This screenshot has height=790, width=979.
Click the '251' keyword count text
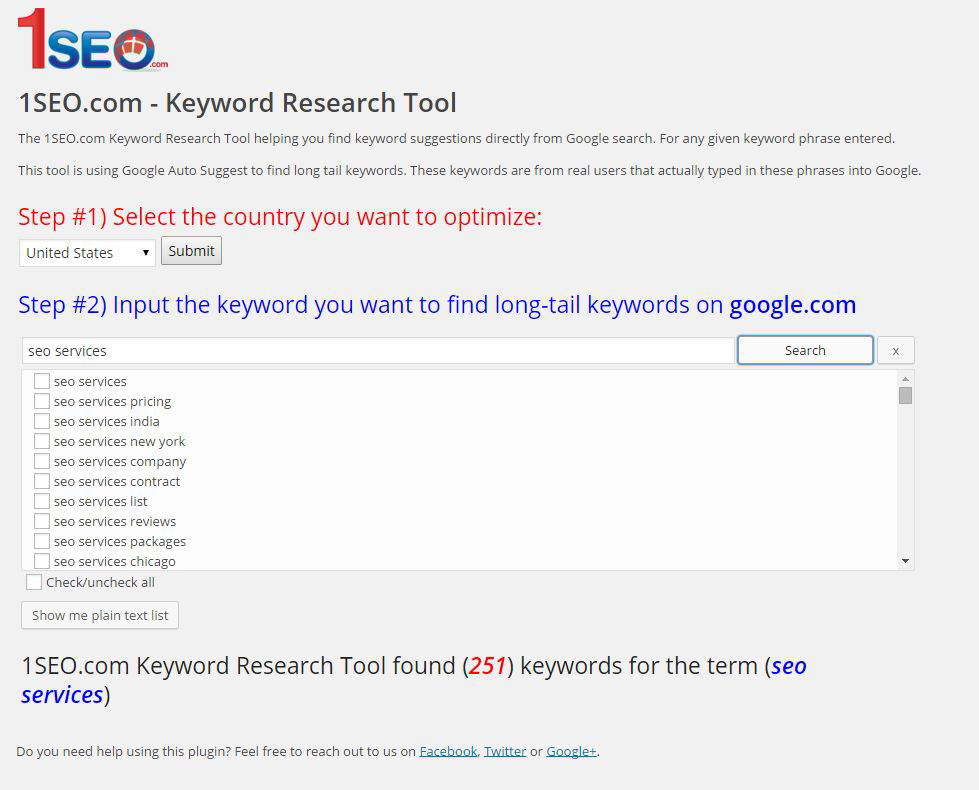(487, 666)
